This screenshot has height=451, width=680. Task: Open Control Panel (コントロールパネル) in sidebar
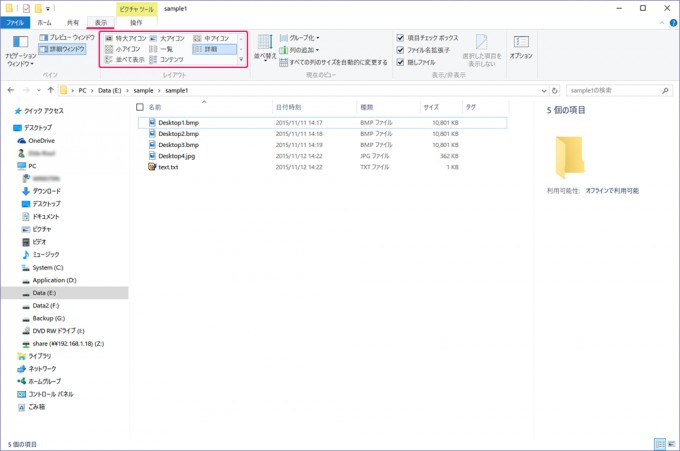pyautogui.click(x=46, y=394)
